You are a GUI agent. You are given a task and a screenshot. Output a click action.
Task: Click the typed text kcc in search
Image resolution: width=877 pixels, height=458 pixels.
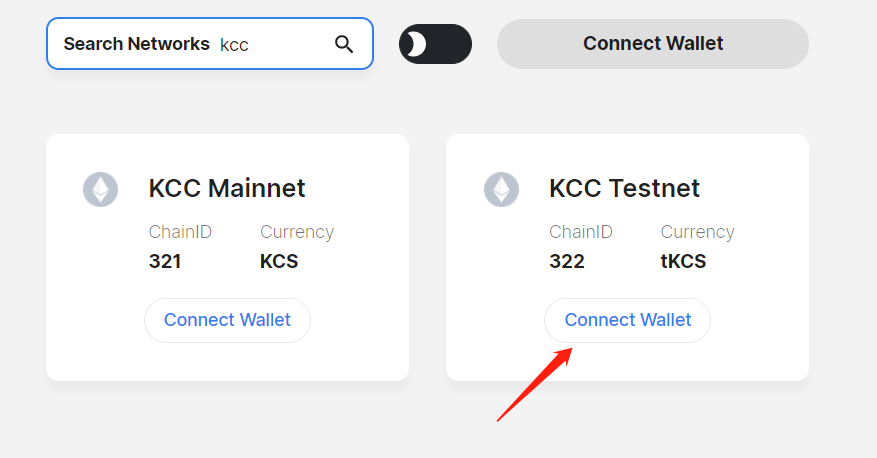click(x=234, y=45)
